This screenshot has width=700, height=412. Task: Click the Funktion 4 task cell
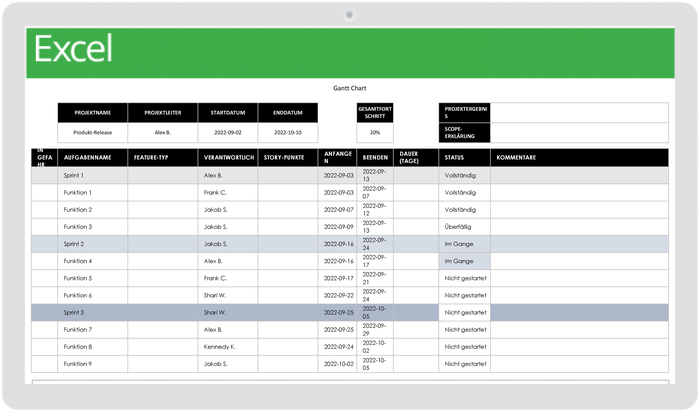point(93,261)
